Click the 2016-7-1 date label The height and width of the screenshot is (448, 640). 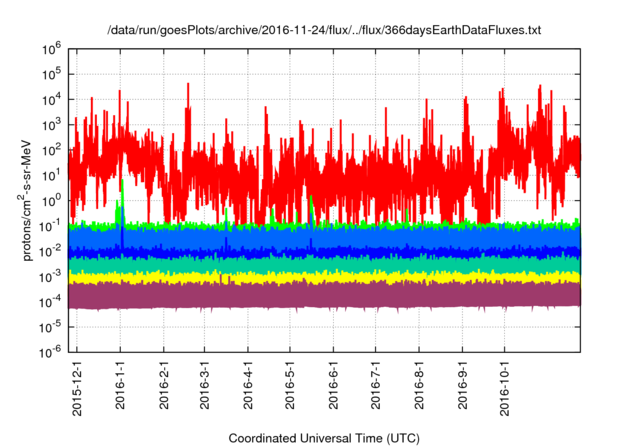coord(376,385)
